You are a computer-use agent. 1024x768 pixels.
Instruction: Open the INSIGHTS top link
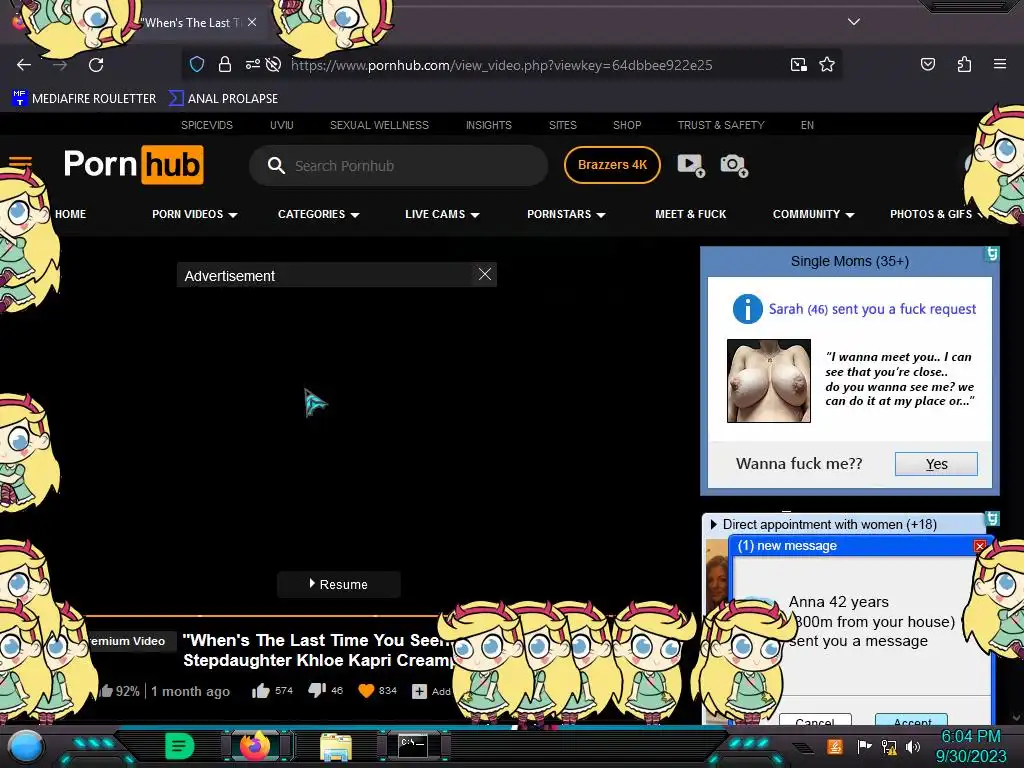click(x=488, y=125)
